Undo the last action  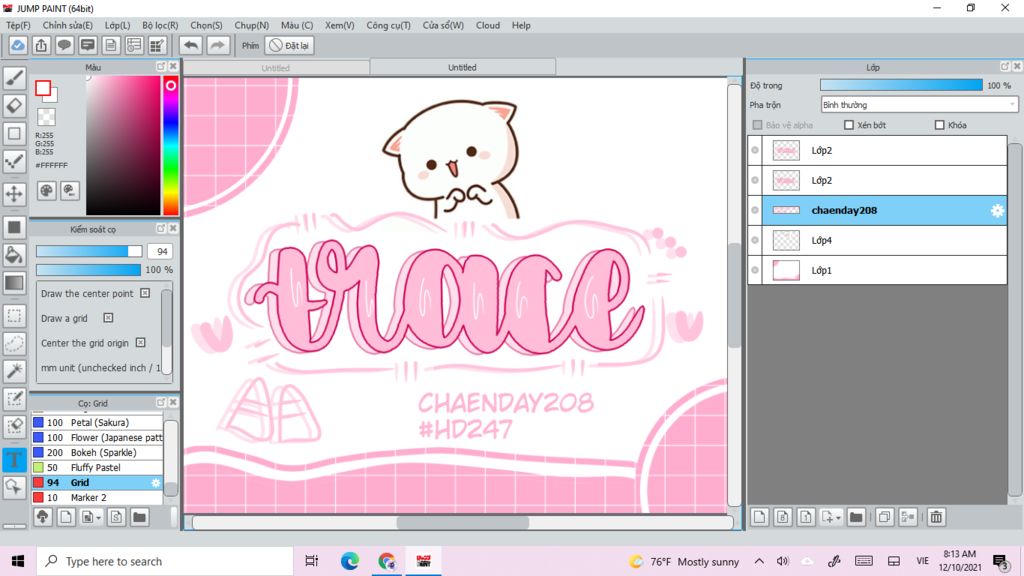click(191, 45)
